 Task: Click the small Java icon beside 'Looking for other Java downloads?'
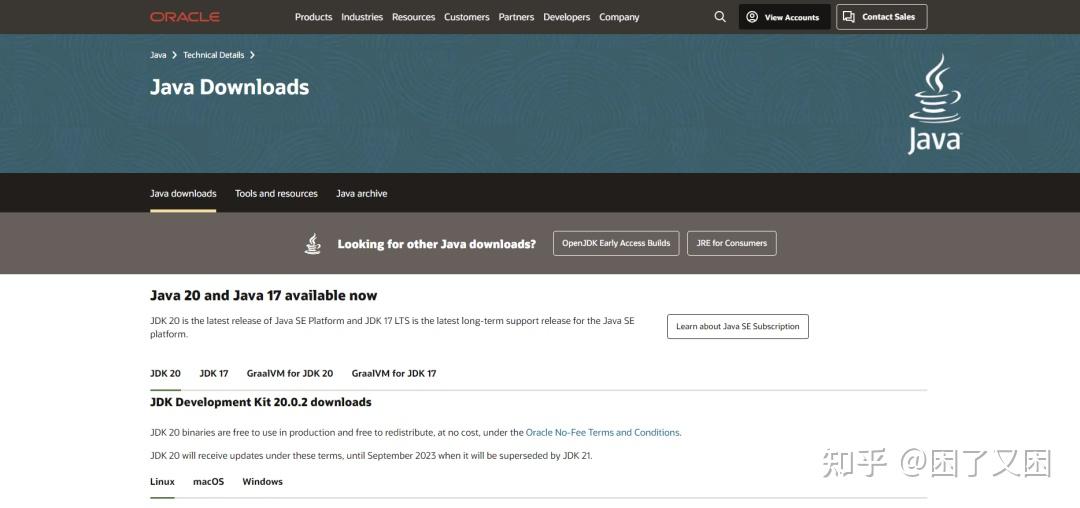pos(313,244)
